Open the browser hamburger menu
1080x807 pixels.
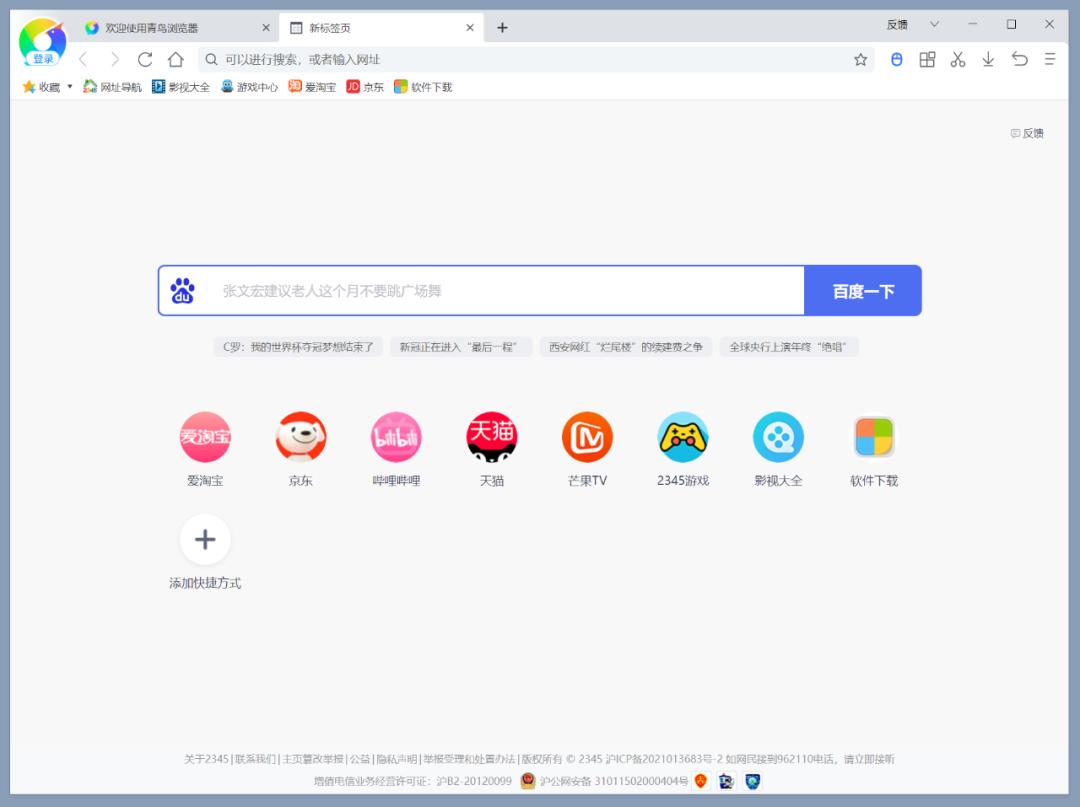point(1049,60)
